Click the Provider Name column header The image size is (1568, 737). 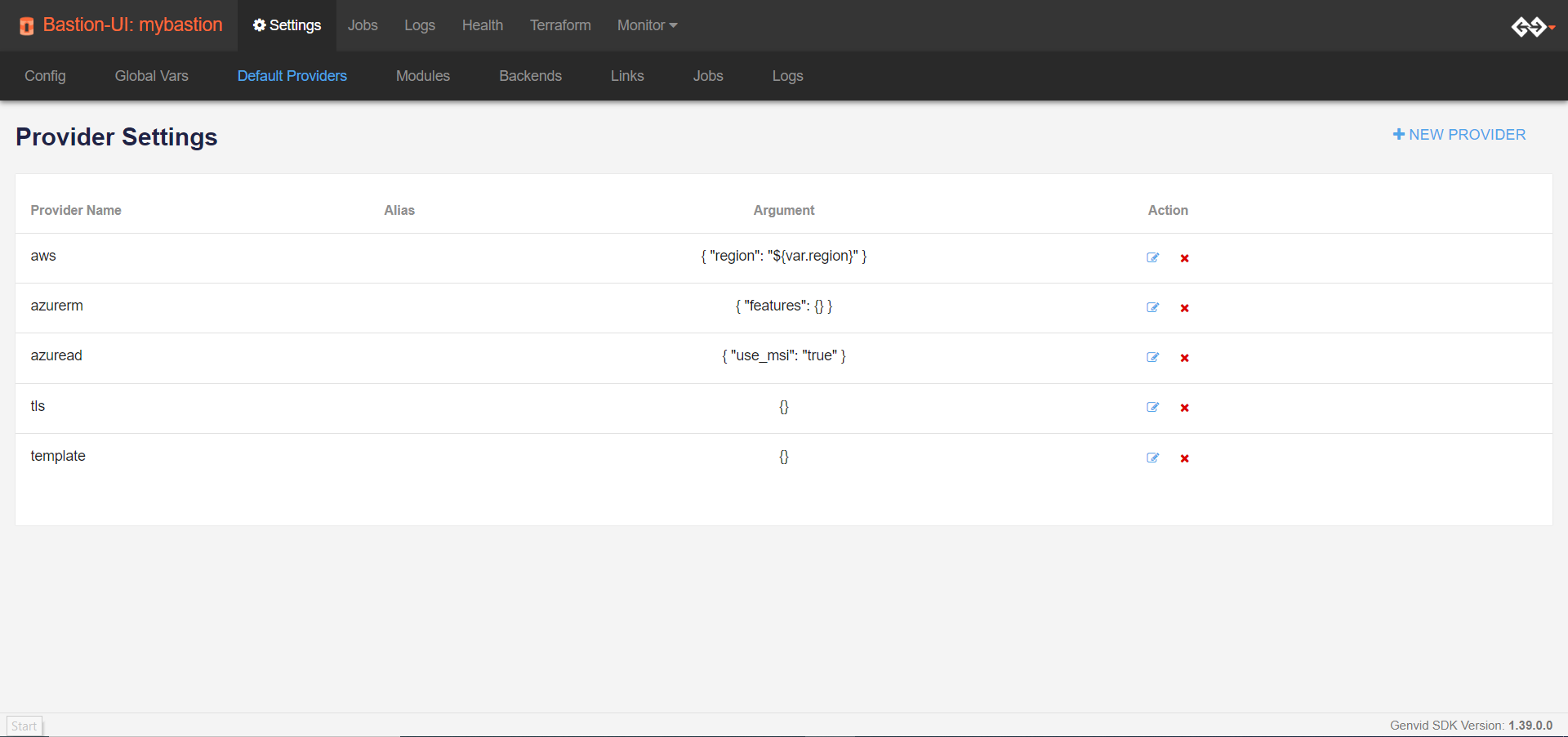(x=76, y=210)
